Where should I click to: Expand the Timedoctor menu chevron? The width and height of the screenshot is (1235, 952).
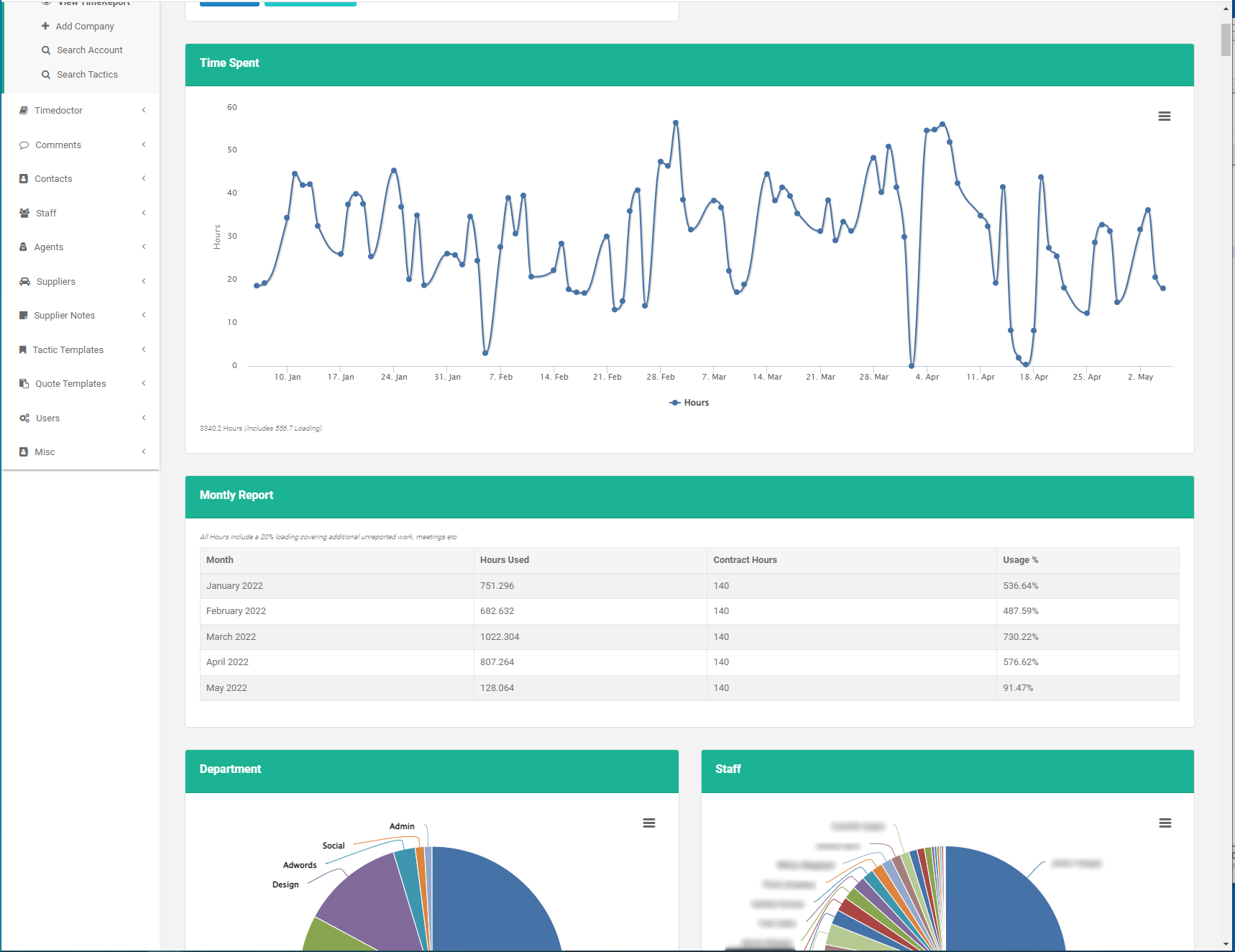pyautogui.click(x=144, y=110)
